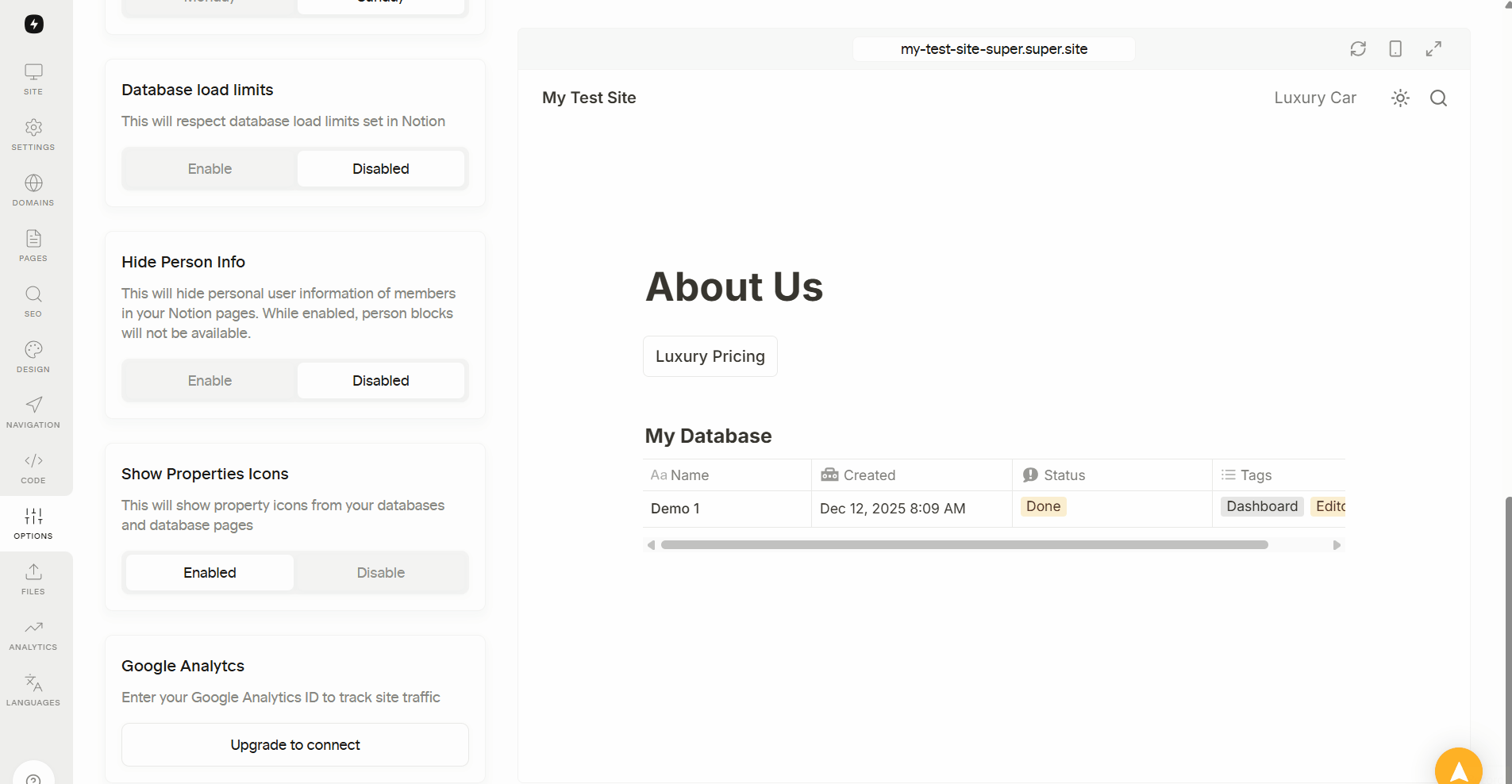
Task: Disable Show Properties Icons
Action: (x=381, y=573)
